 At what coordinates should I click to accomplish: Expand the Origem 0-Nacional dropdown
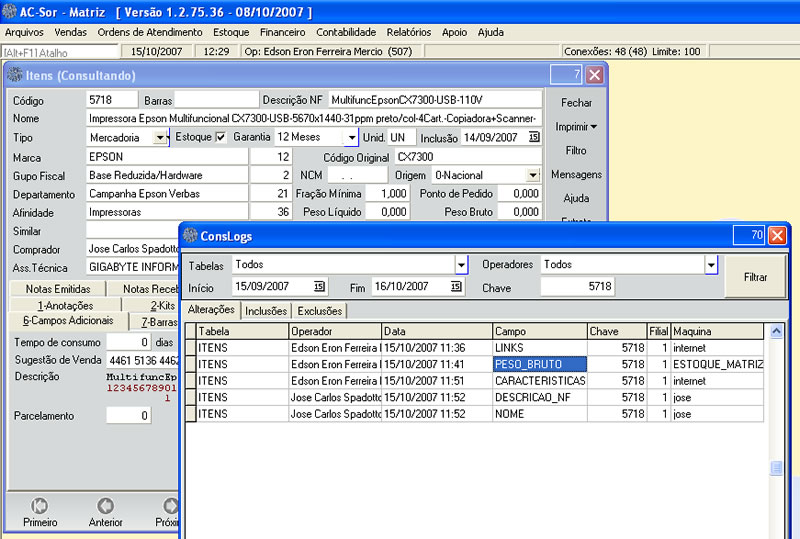533,175
